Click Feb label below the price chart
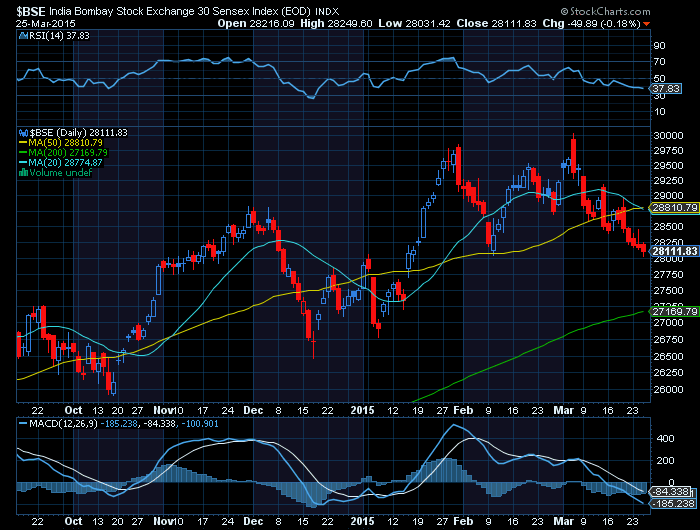 tap(463, 410)
